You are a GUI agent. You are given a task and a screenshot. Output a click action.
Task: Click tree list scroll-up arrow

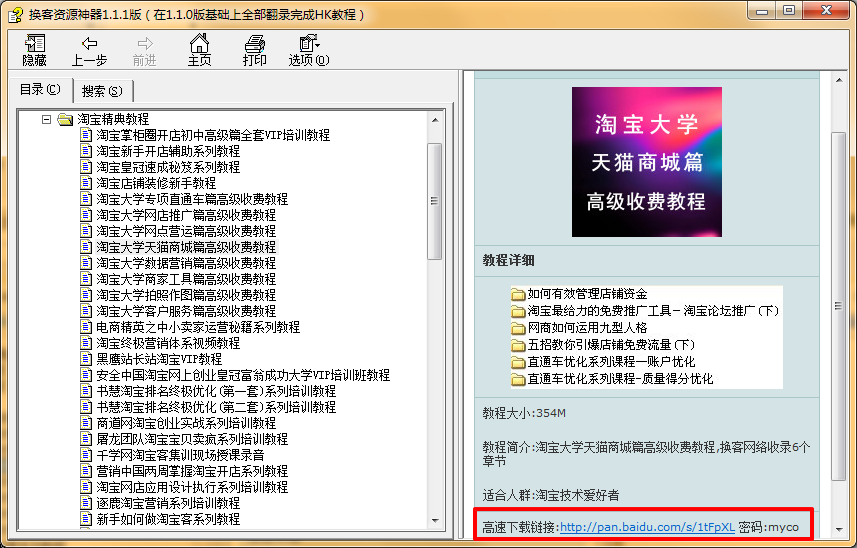435,120
